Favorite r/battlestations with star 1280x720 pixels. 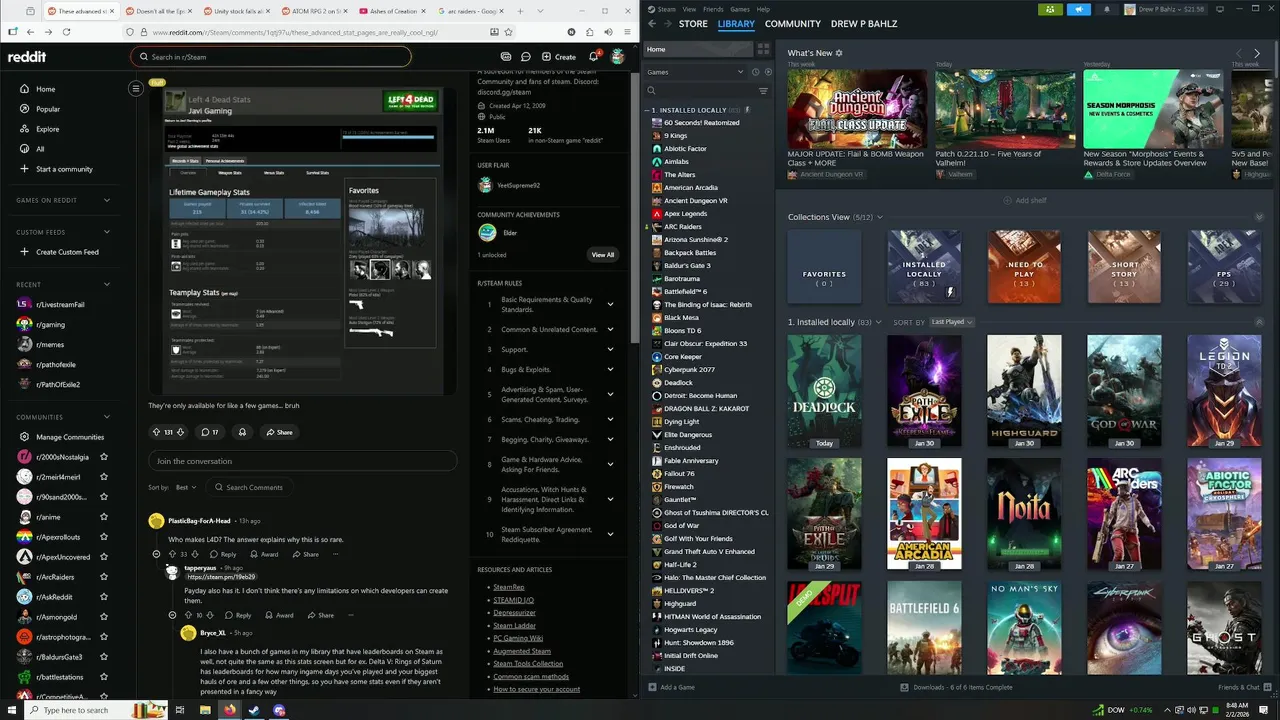(104, 677)
